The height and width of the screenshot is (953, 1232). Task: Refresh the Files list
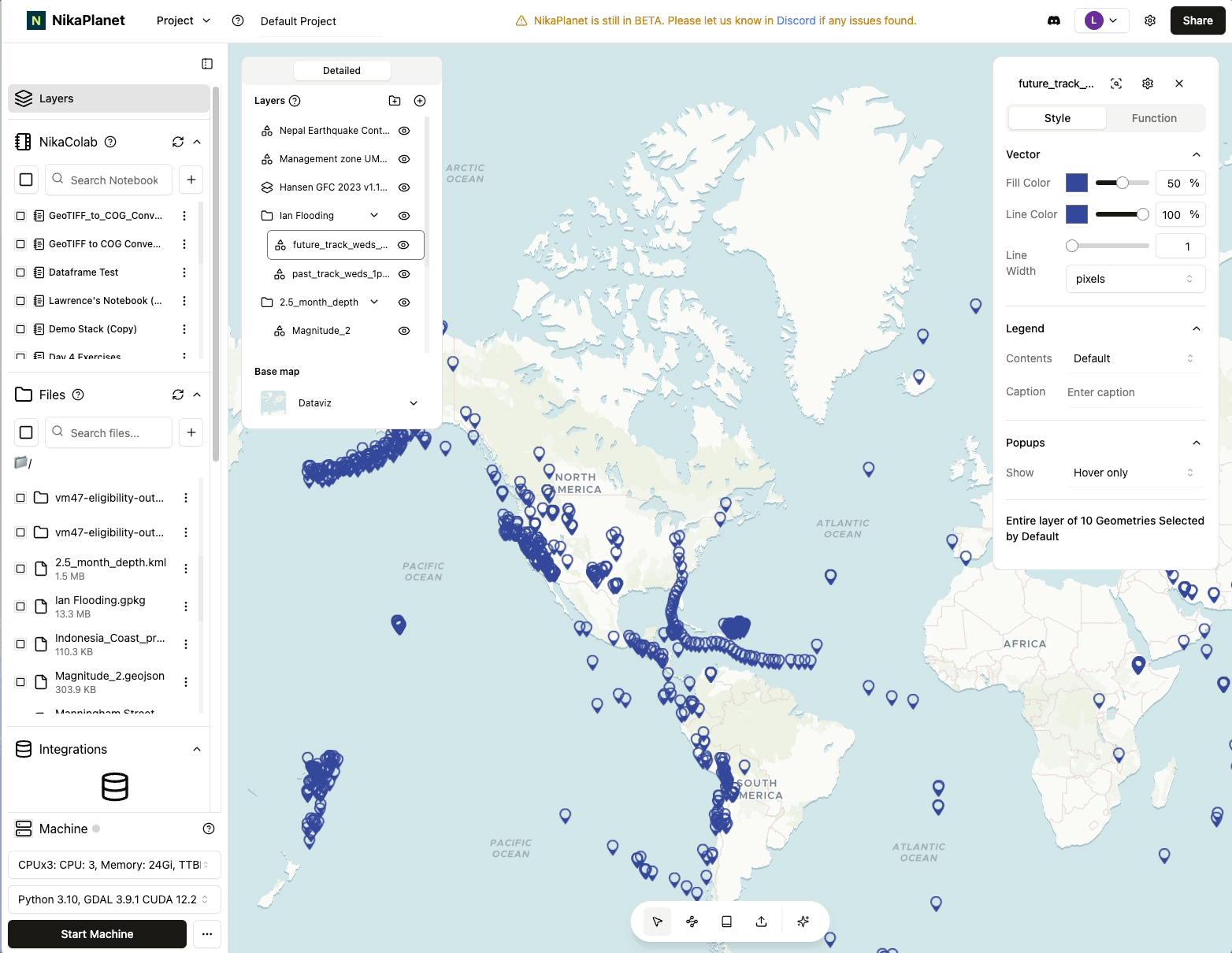pos(178,395)
